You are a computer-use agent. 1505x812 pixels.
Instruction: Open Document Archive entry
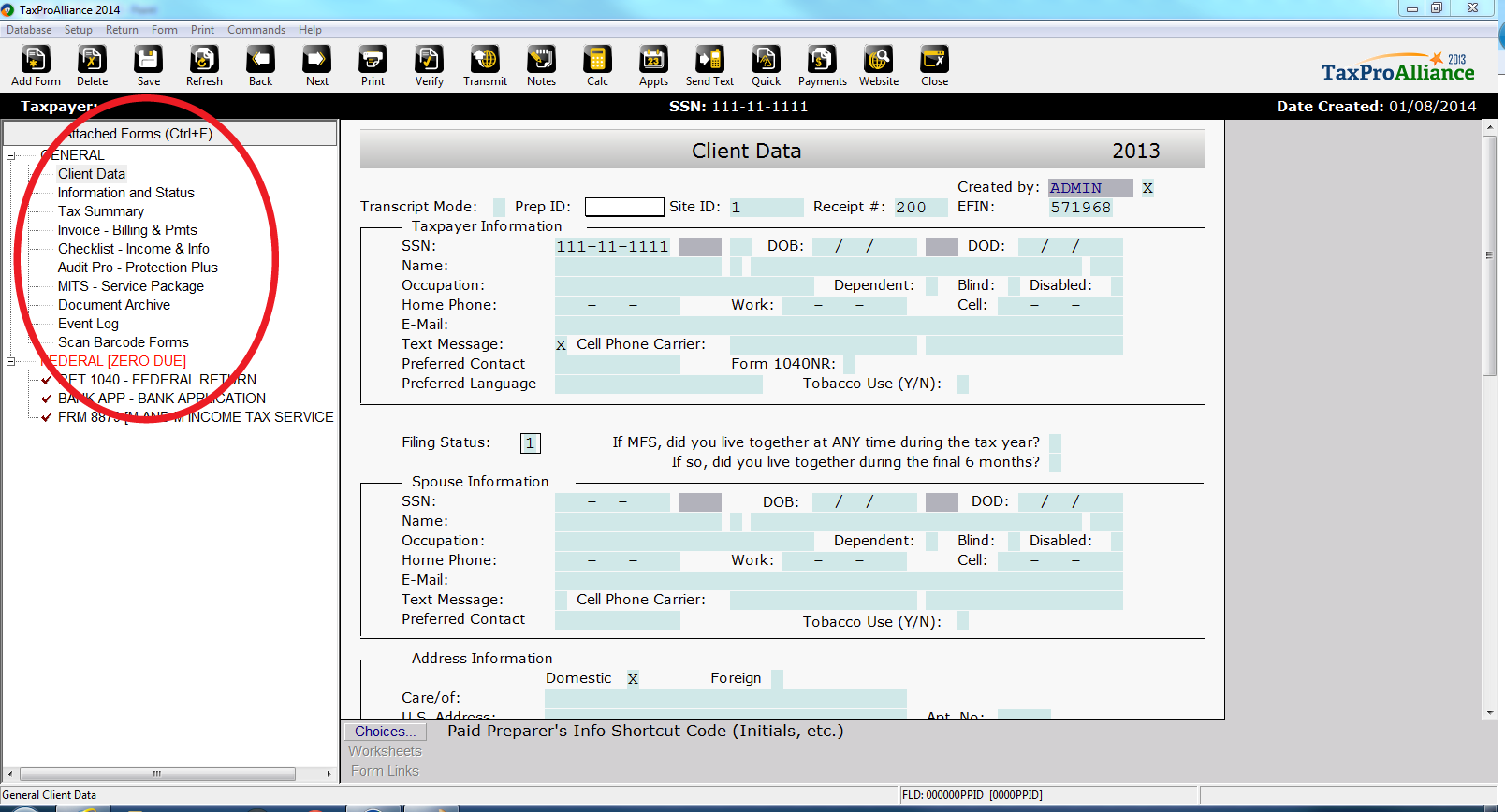tap(114, 305)
